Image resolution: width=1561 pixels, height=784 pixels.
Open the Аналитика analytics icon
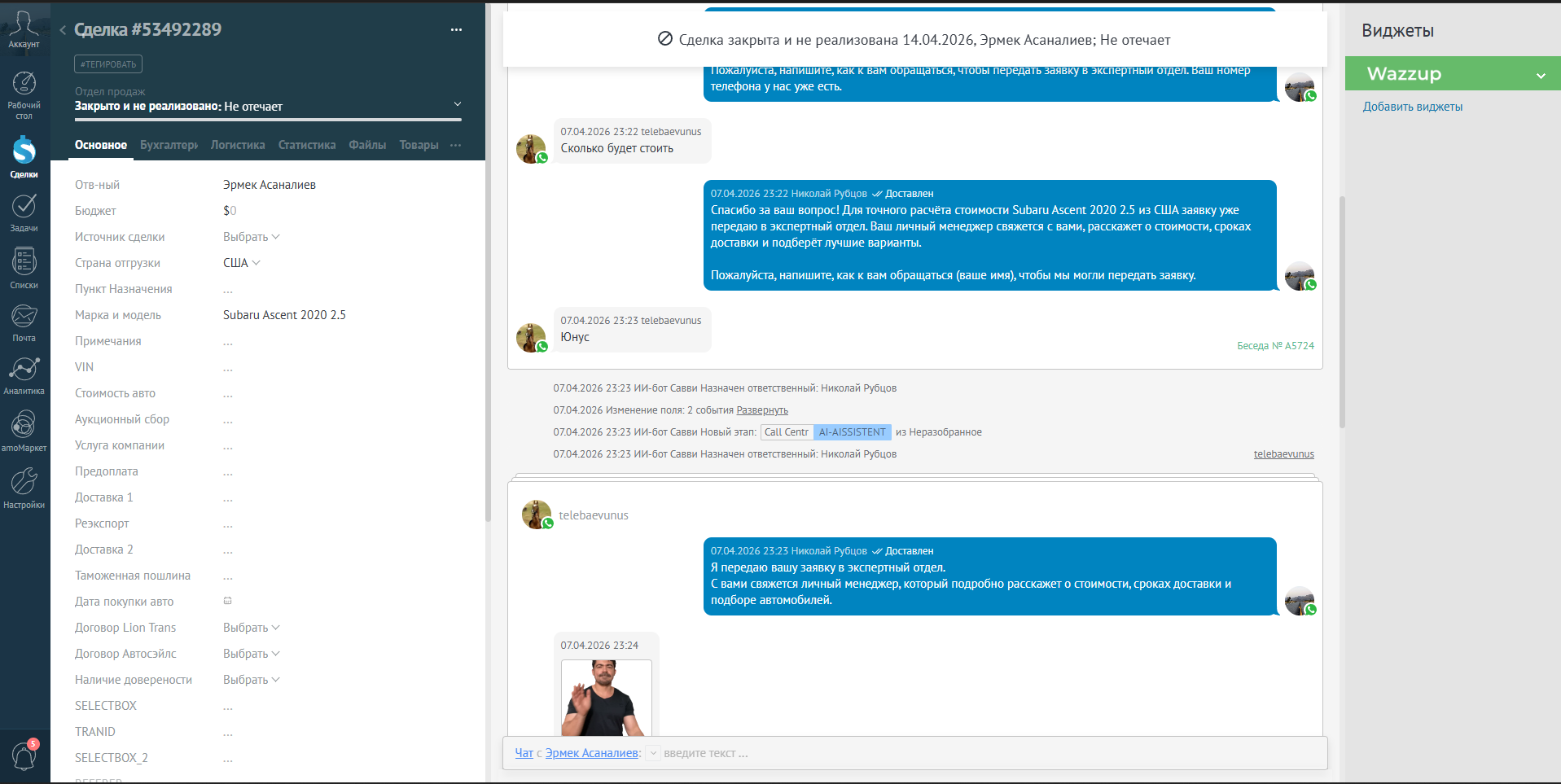click(x=24, y=375)
